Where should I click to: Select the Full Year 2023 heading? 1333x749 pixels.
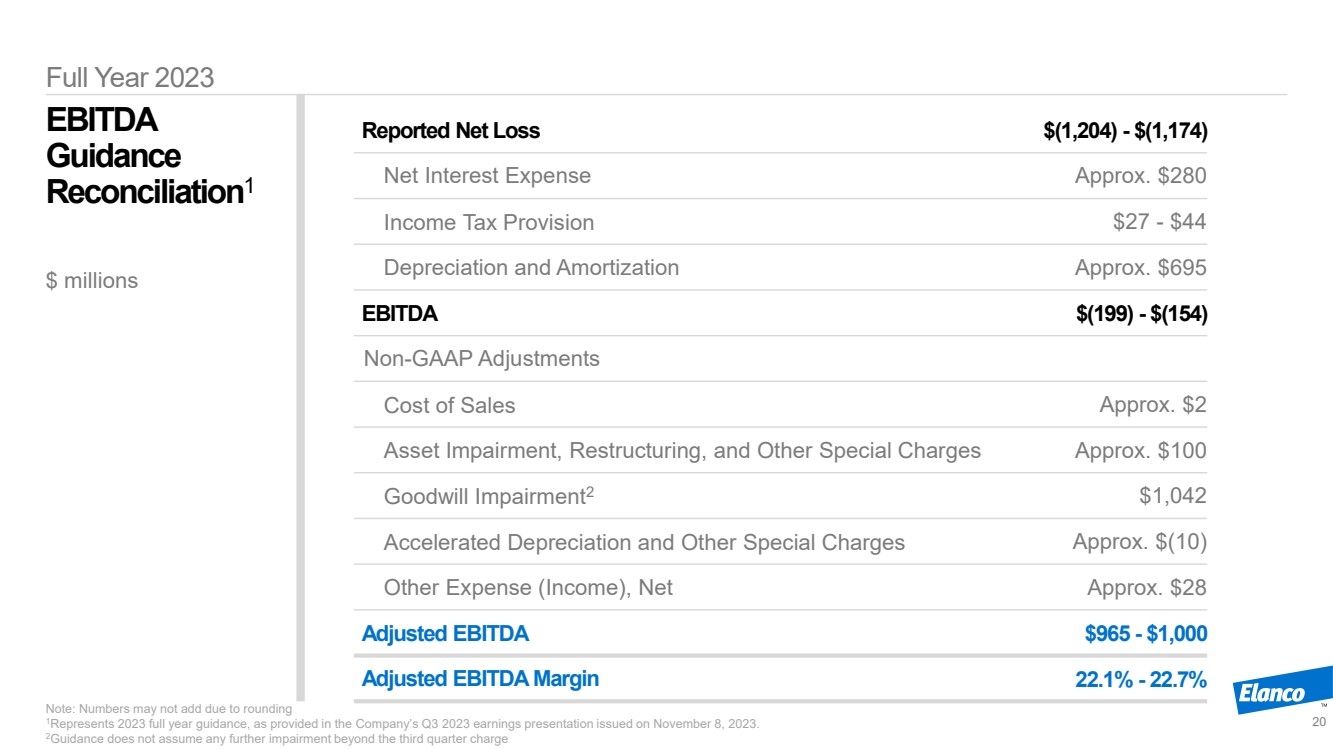[130, 78]
